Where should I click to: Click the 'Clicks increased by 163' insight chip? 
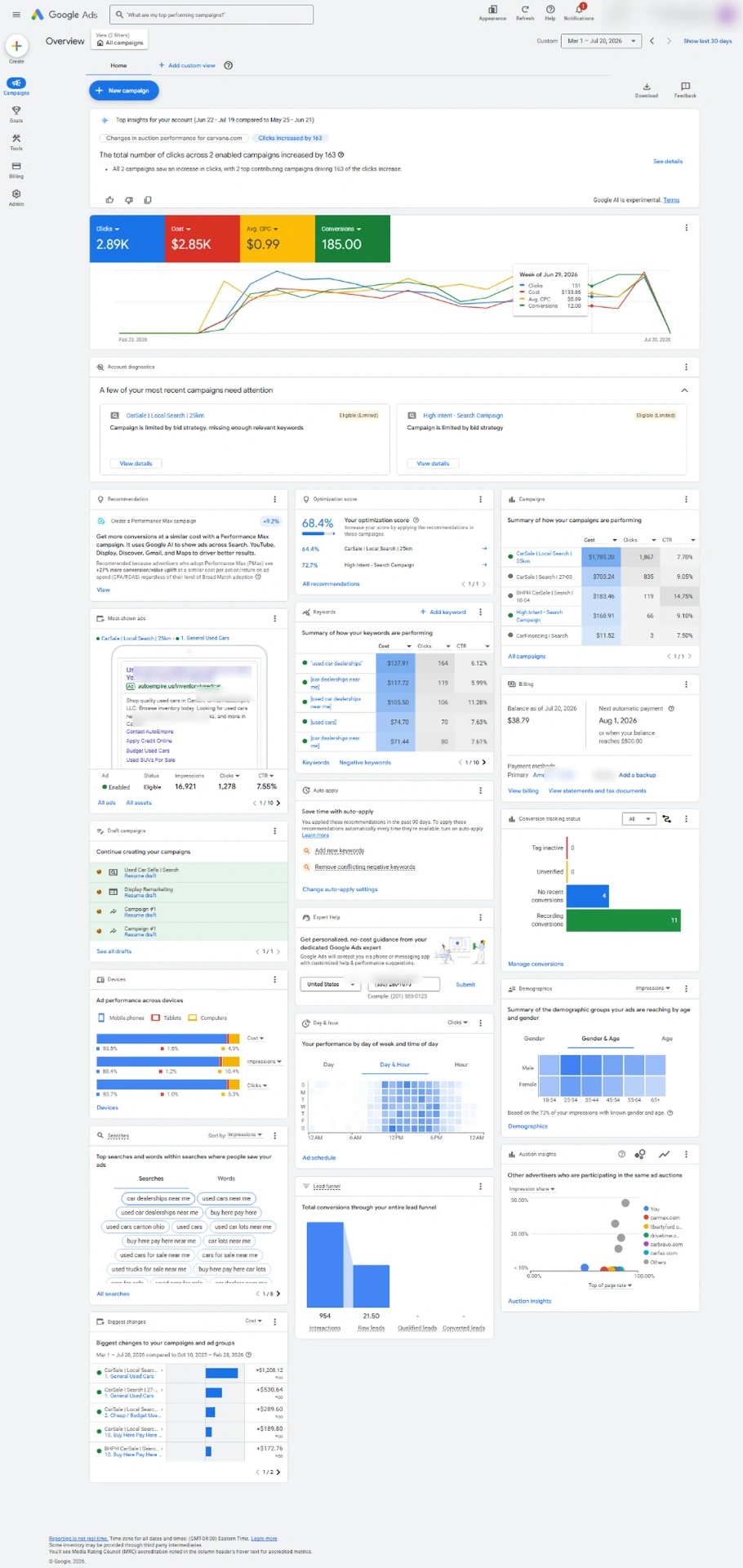pos(290,138)
